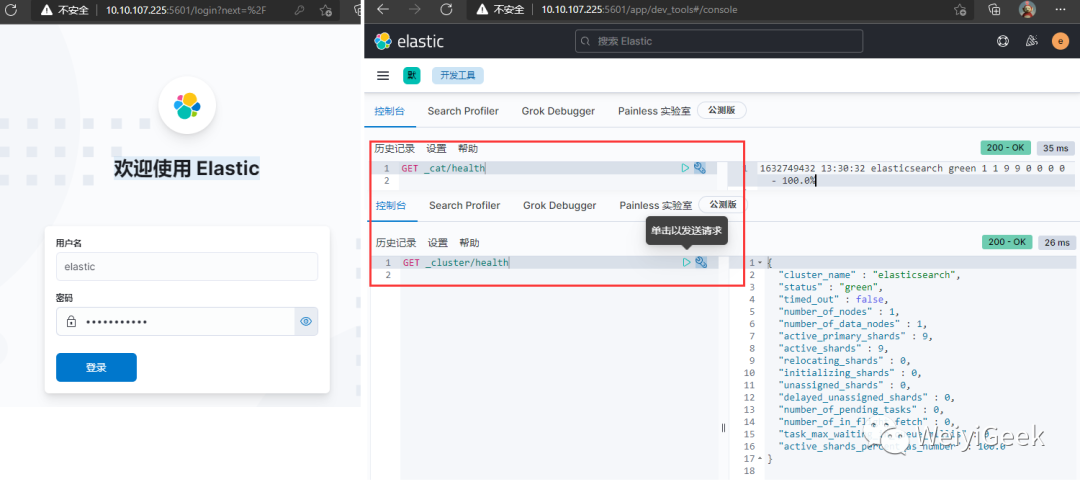Open 设置 above the GET _cluster/health request
The image size is (1080, 487).
pos(437,243)
